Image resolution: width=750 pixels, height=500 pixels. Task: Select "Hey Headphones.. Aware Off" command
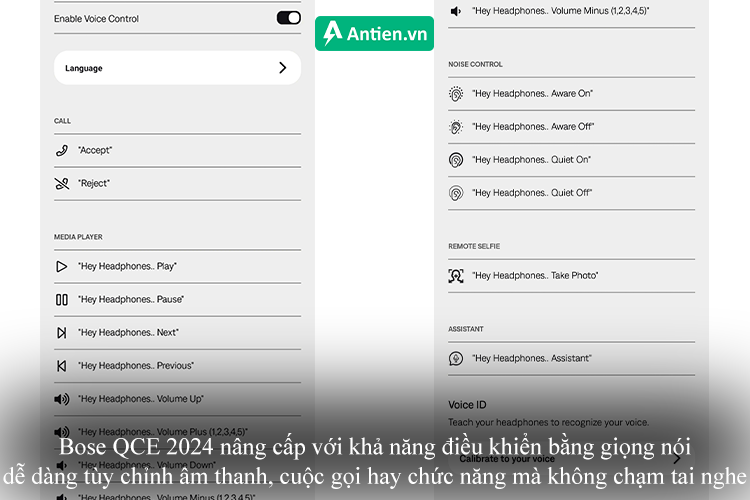[x=533, y=127]
